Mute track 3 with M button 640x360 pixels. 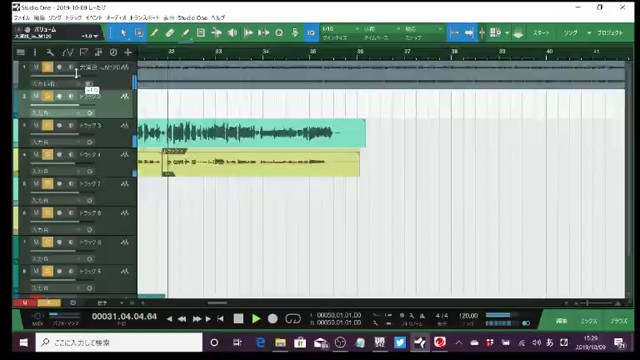pyautogui.click(x=36, y=125)
